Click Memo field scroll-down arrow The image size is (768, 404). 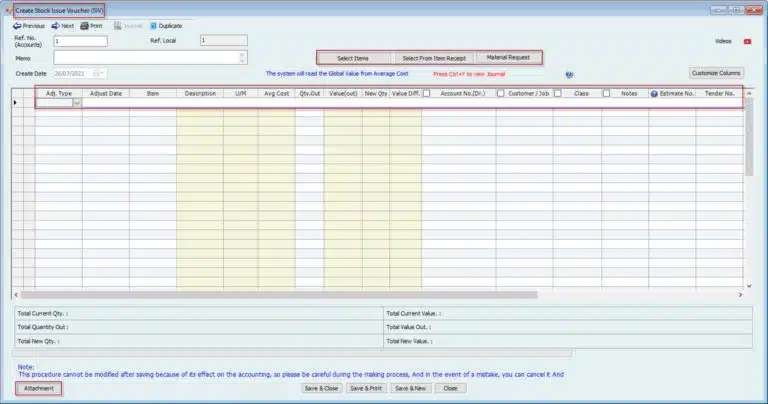[x=242, y=61]
